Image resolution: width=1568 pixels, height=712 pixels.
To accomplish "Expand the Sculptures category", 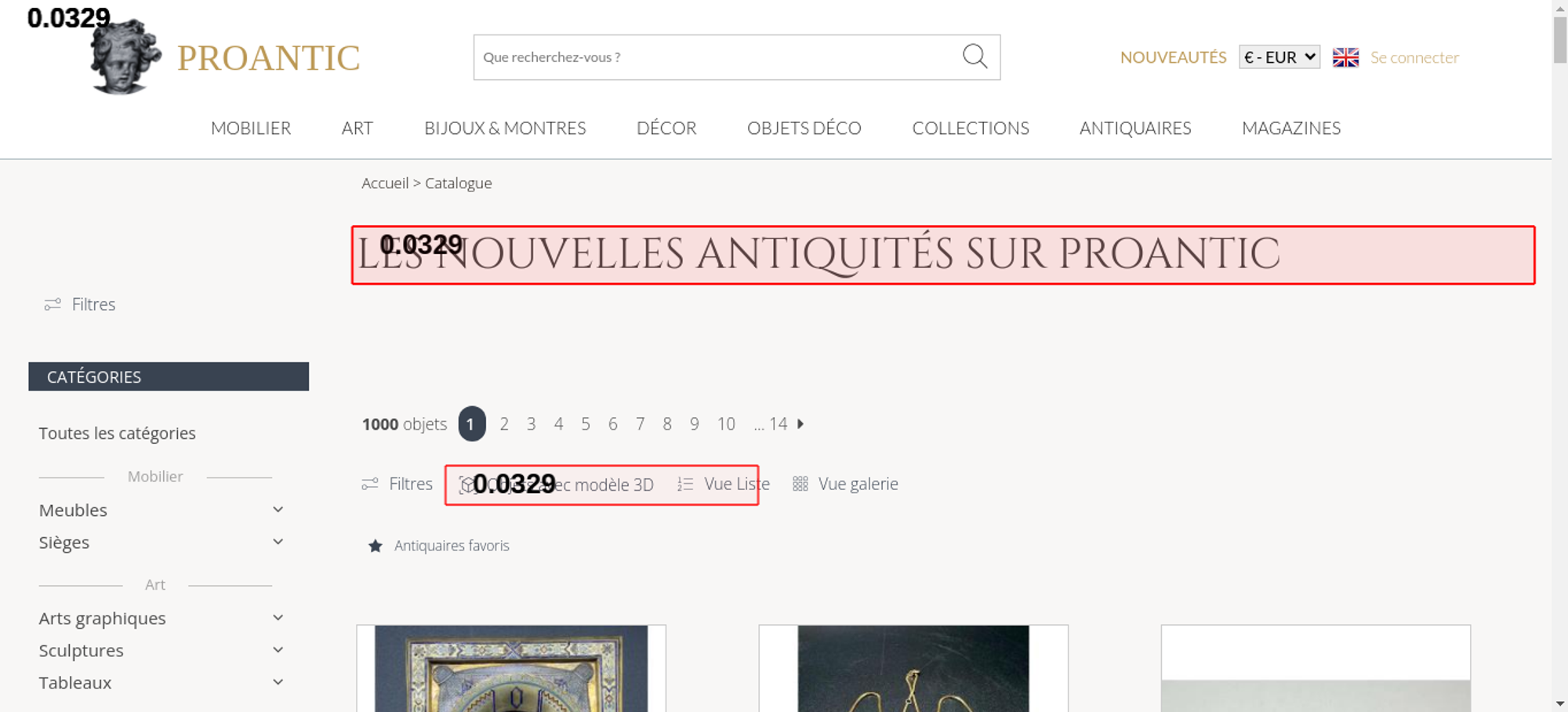I will click(278, 650).
